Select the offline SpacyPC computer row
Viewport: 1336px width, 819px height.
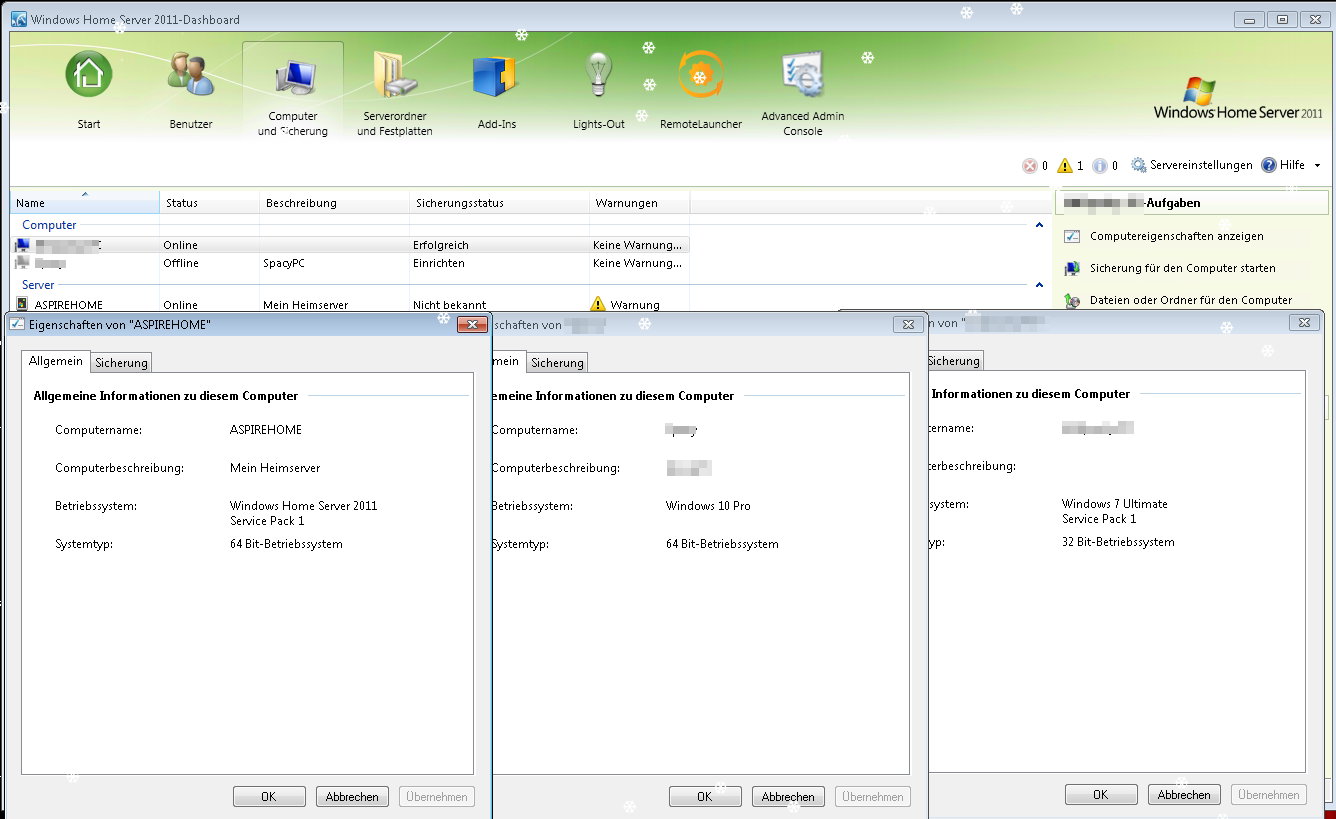coord(350,263)
